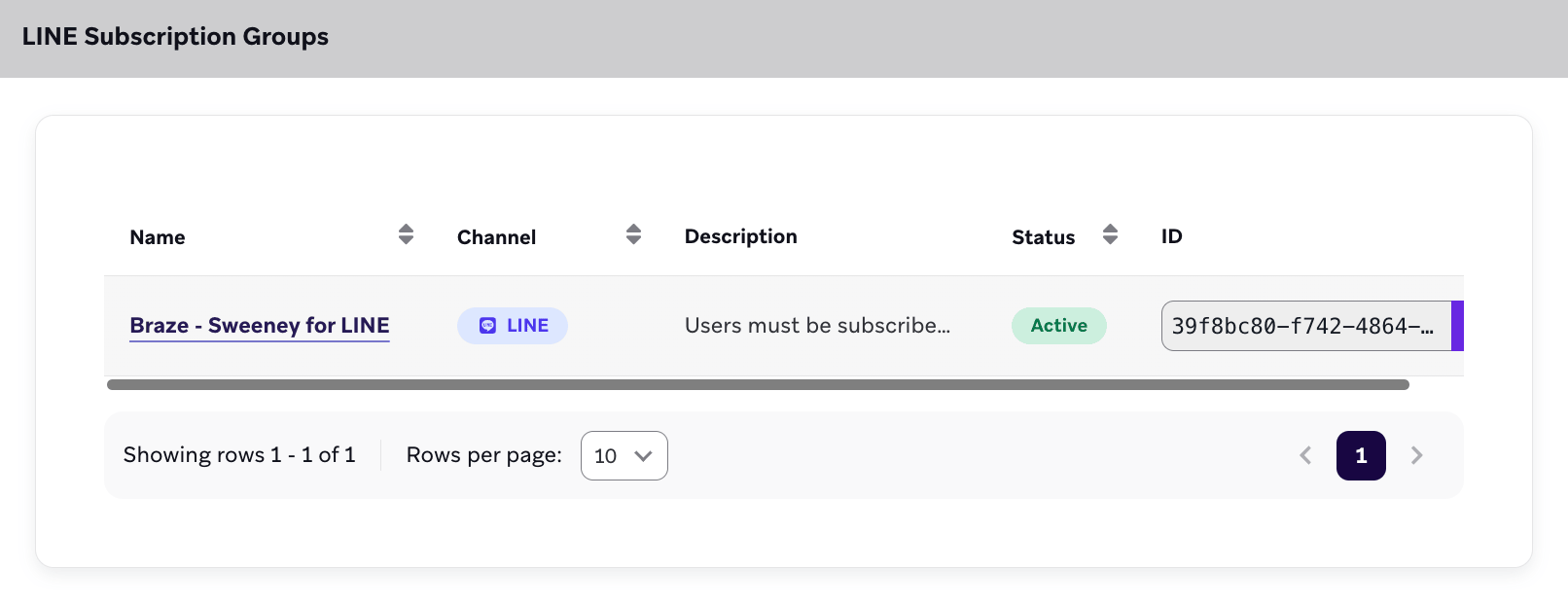This screenshot has height=605, width=1568.
Task: Click the truncated description text in row
Action: click(x=817, y=326)
